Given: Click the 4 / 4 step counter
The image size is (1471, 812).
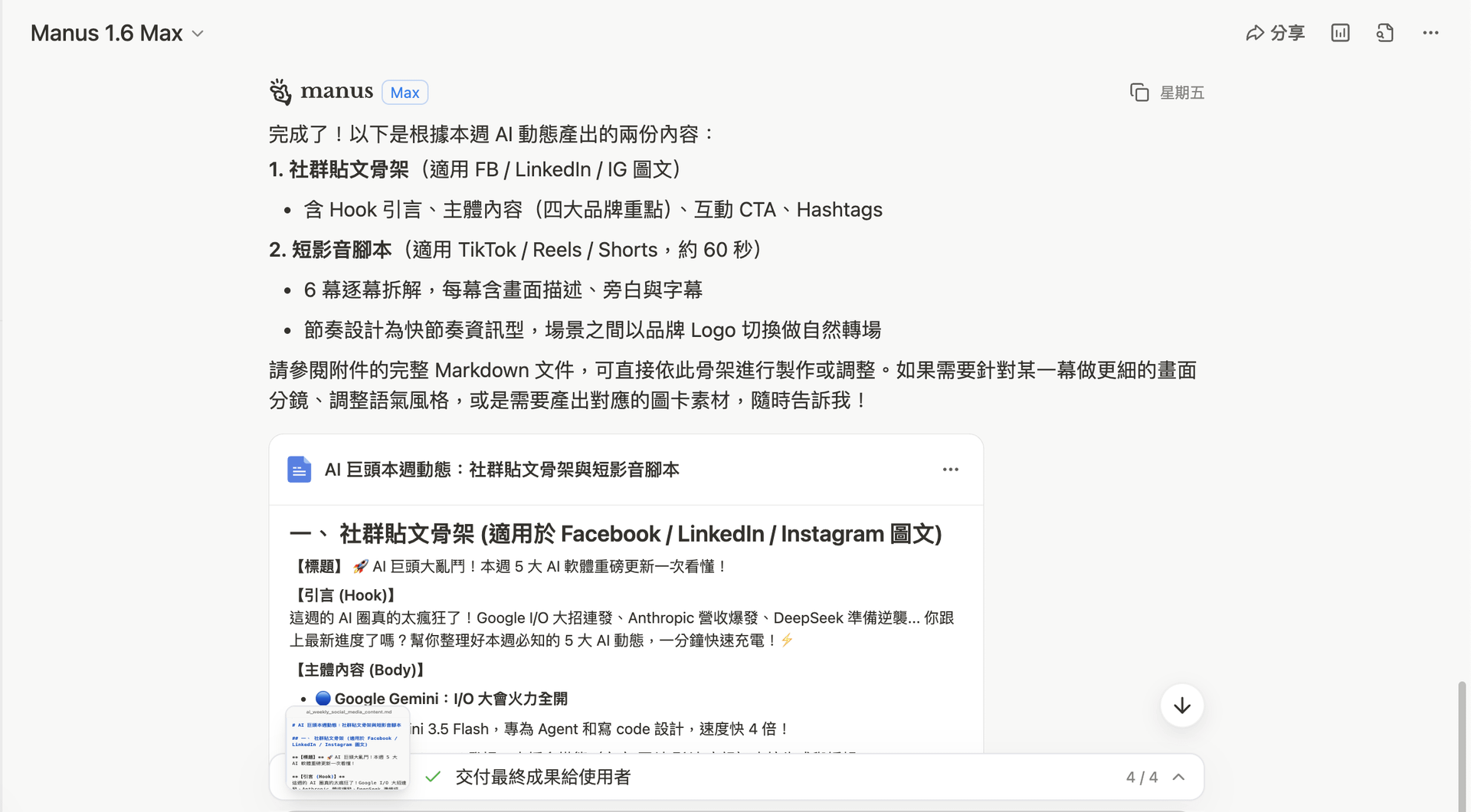Looking at the screenshot, I should pos(1142,778).
